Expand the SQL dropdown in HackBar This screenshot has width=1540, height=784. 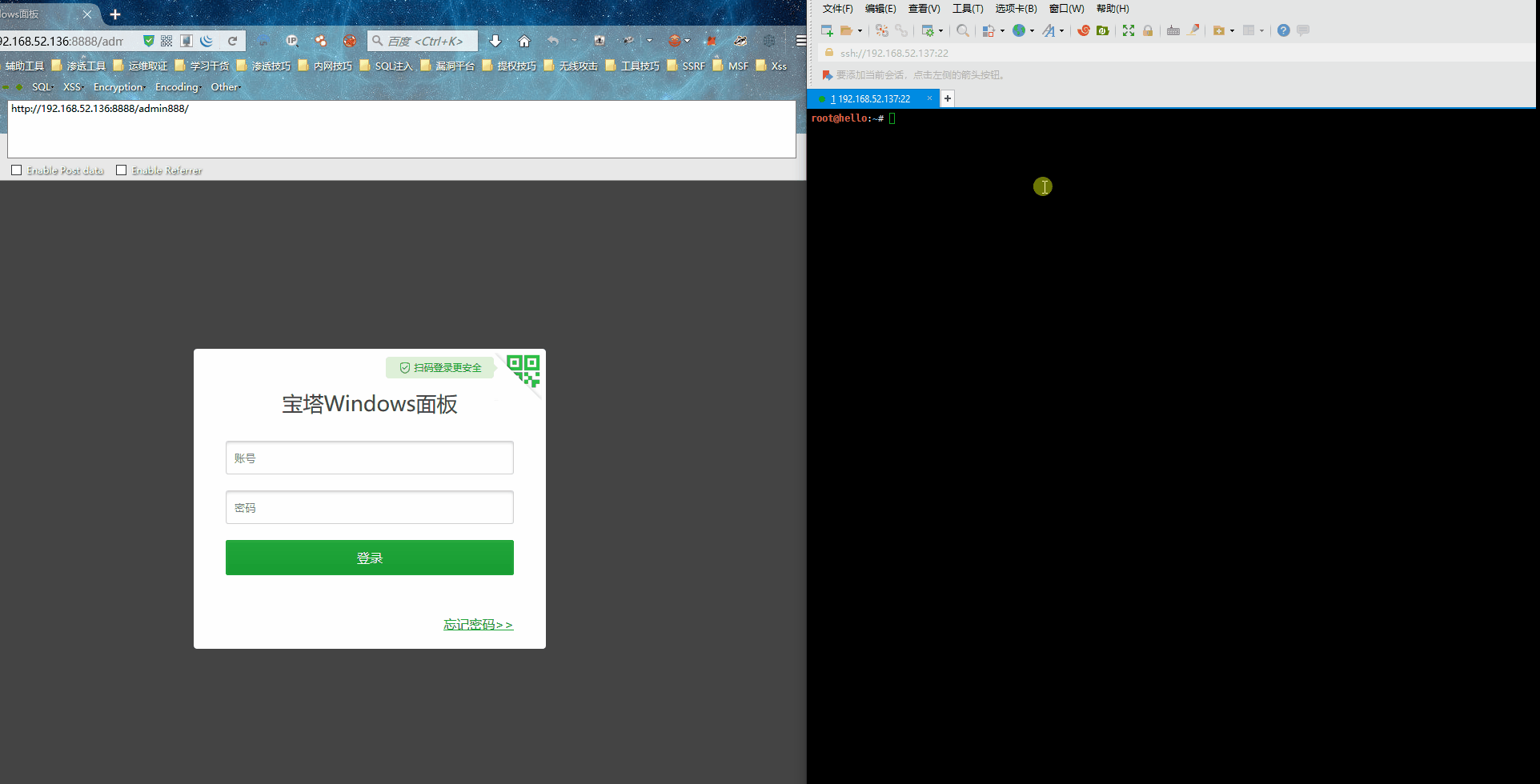[42, 87]
